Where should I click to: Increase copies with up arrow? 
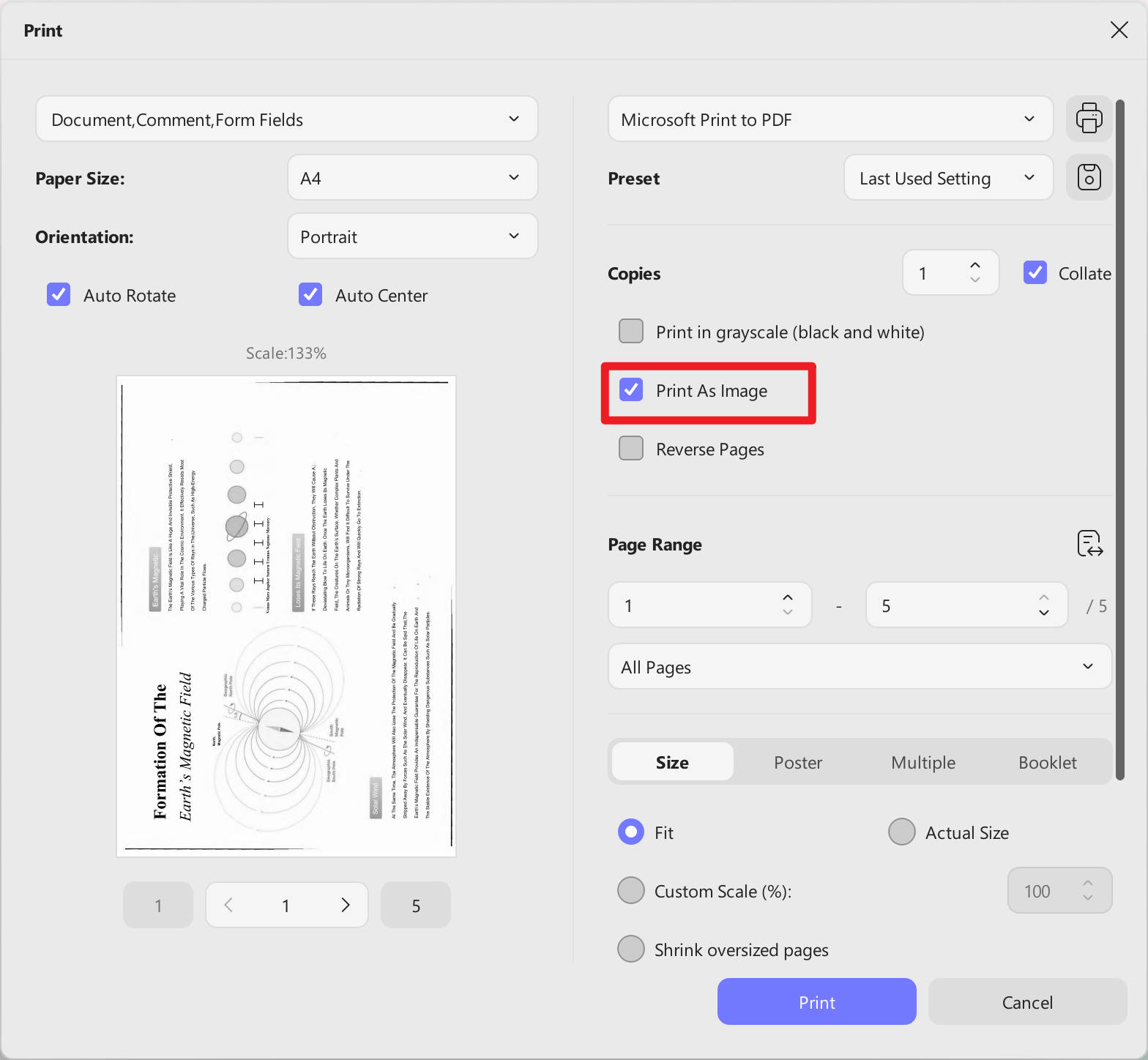(x=974, y=265)
